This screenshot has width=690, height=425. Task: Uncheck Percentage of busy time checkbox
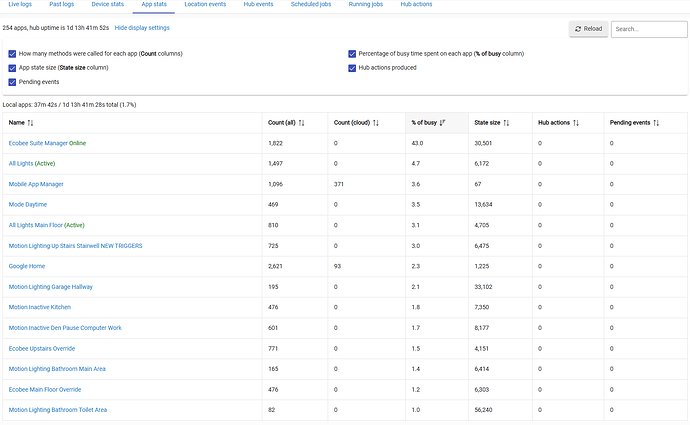click(352, 53)
